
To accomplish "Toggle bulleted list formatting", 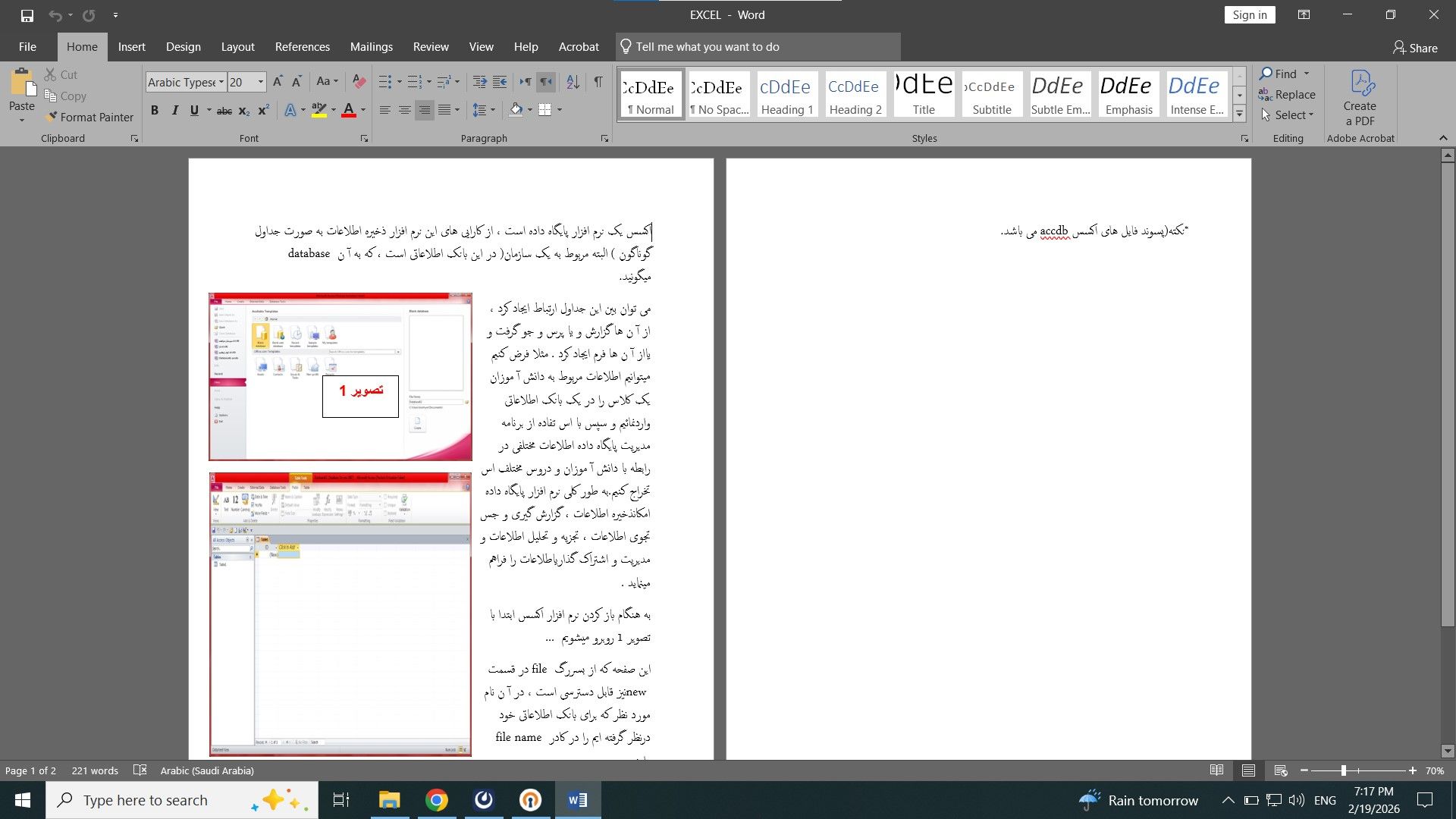I will [x=384, y=81].
